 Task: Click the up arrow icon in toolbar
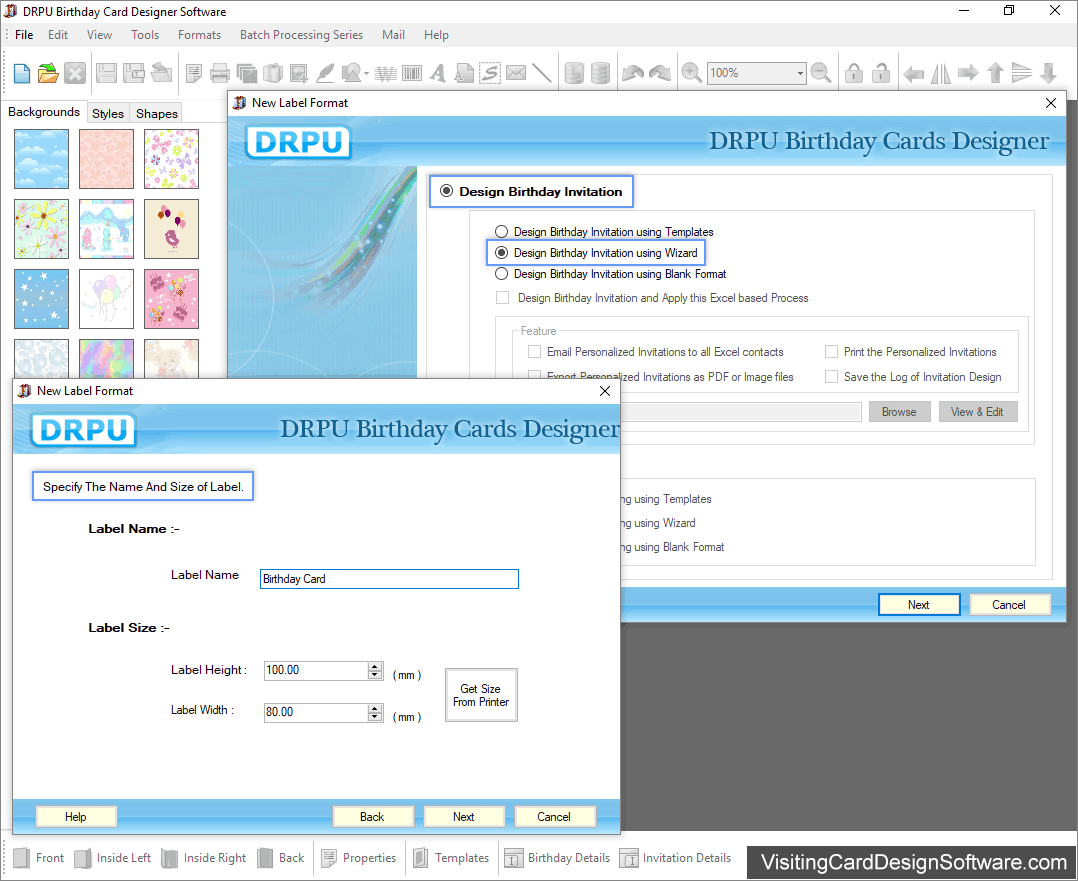995,73
